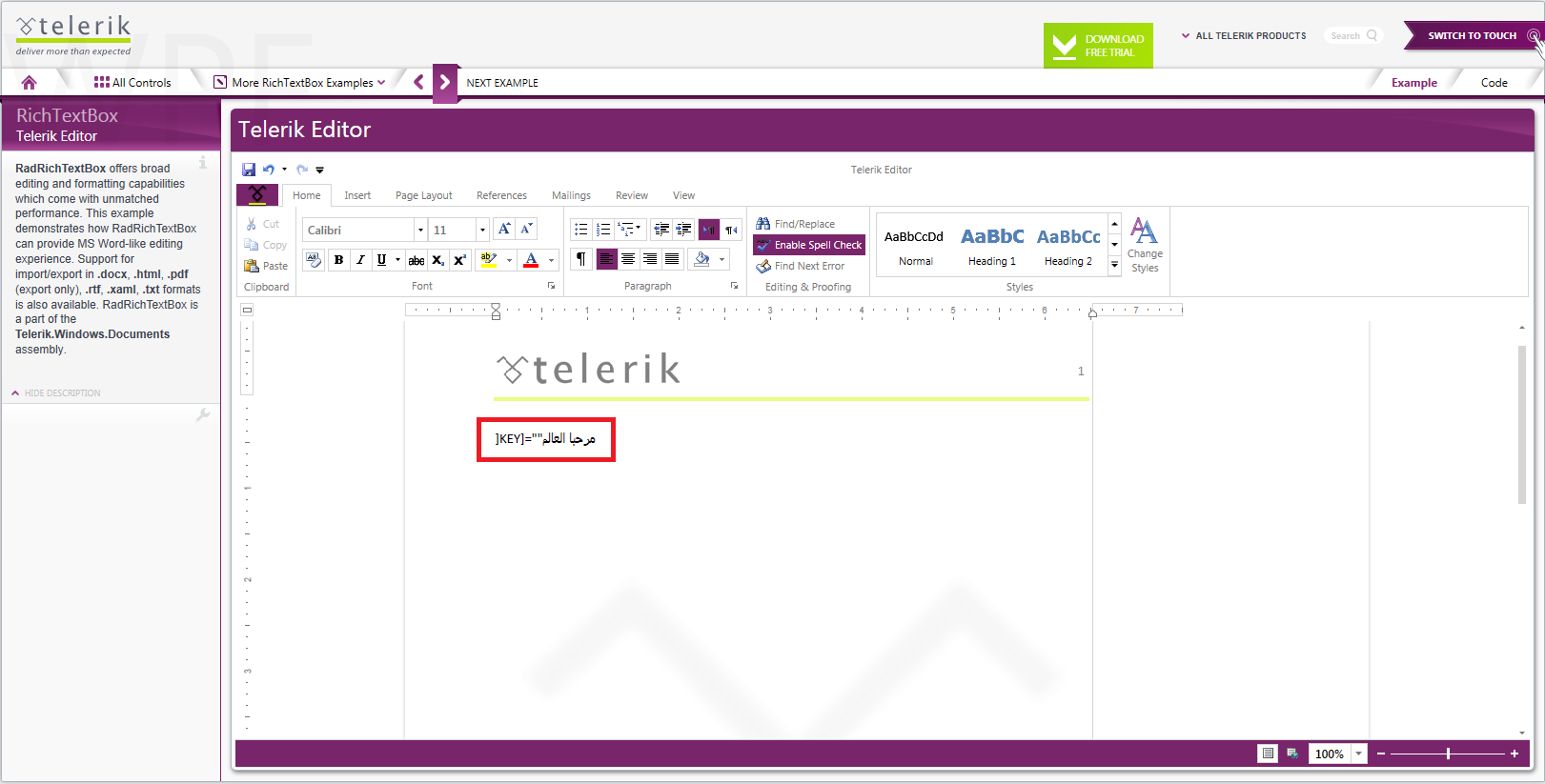Apply the text highlight color
This screenshot has height=784, width=1545.
[x=489, y=260]
